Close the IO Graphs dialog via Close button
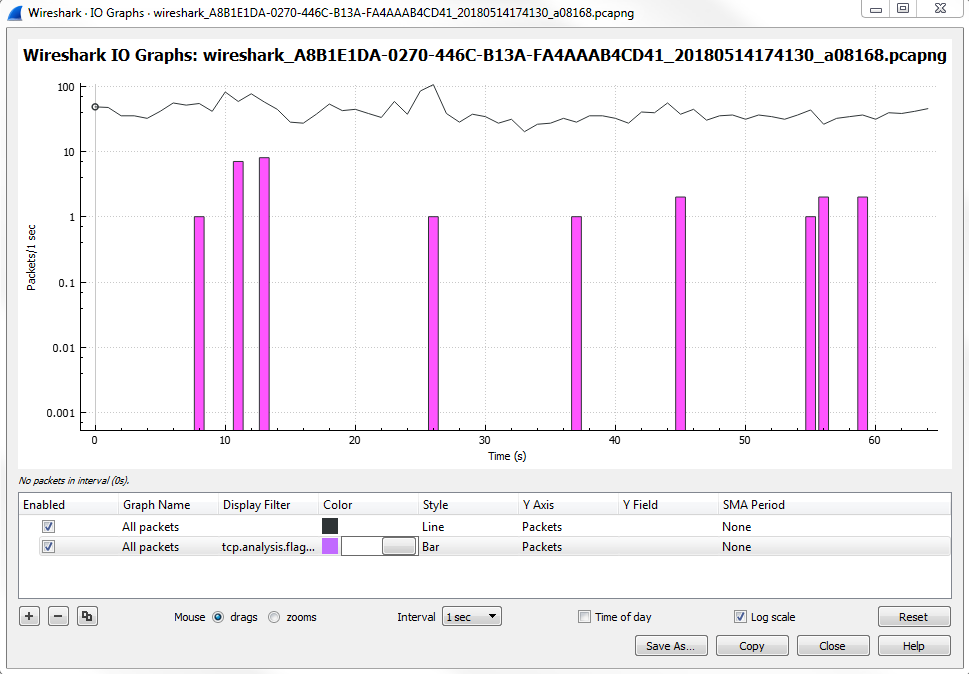Image resolution: width=969 pixels, height=674 pixels. pyautogui.click(x=832, y=646)
